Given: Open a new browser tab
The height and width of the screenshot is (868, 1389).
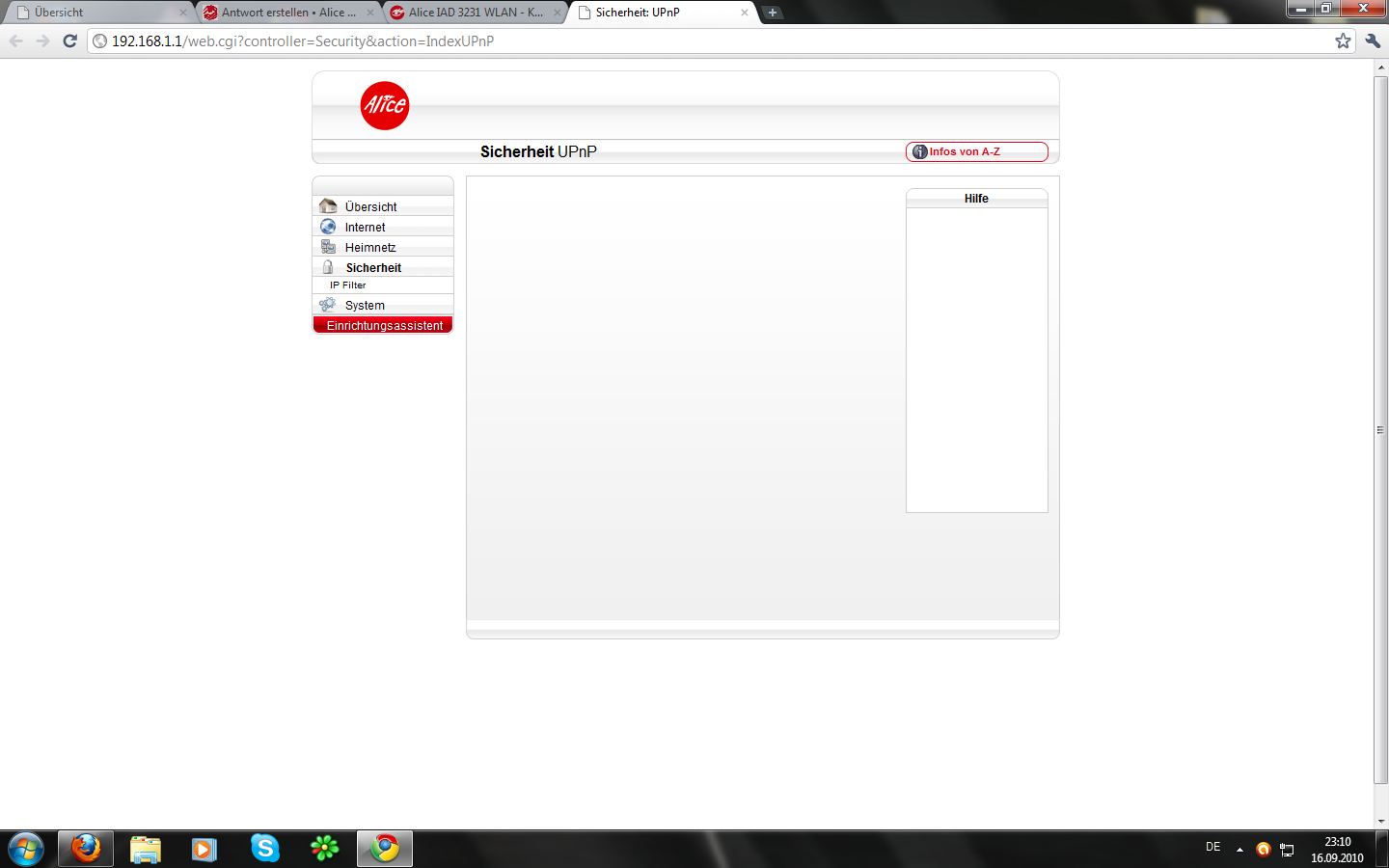Looking at the screenshot, I should (x=773, y=13).
